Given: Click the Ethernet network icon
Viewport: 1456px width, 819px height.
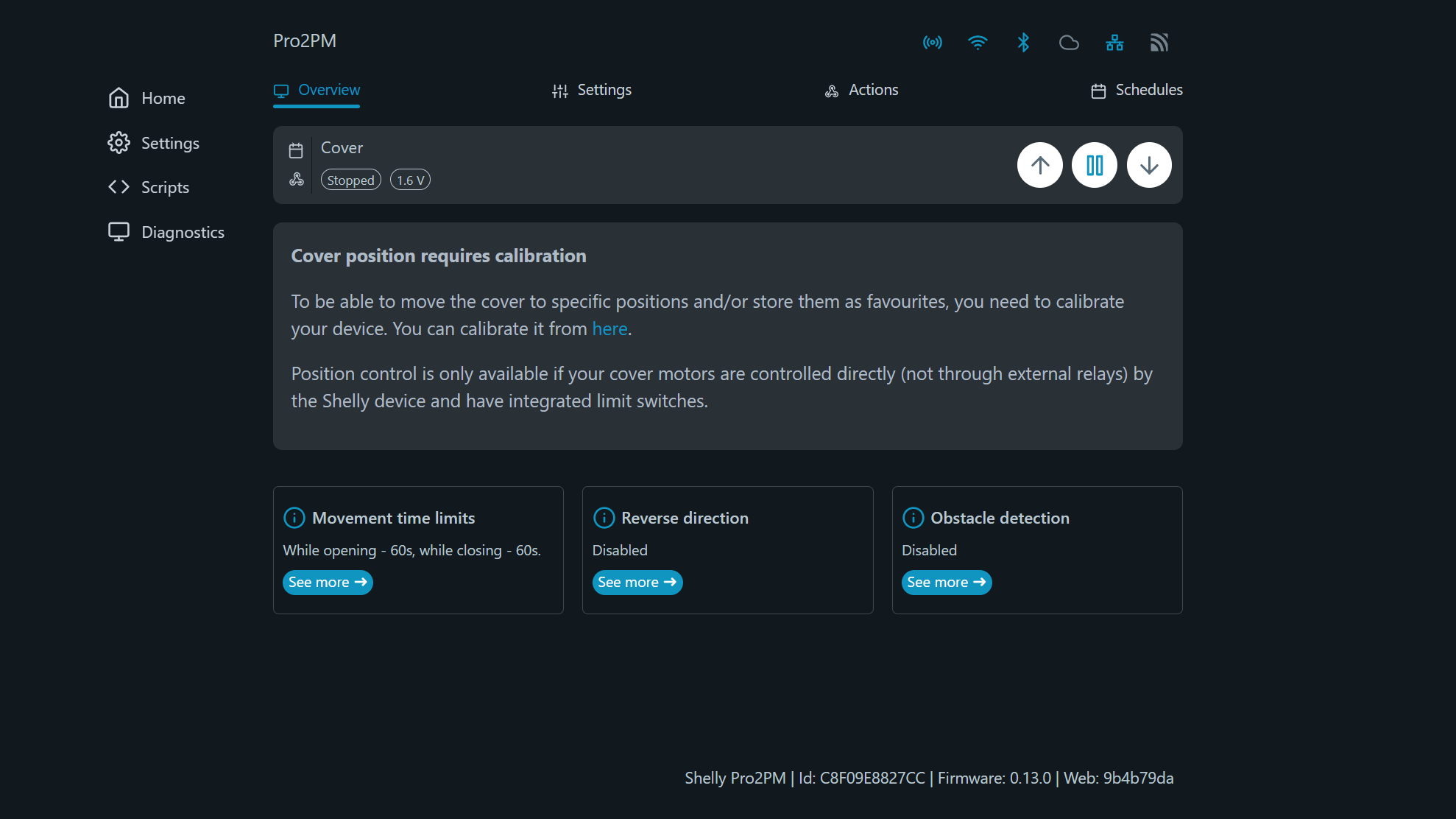Looking at the screenshot, I should click(x=1114, y=43).
